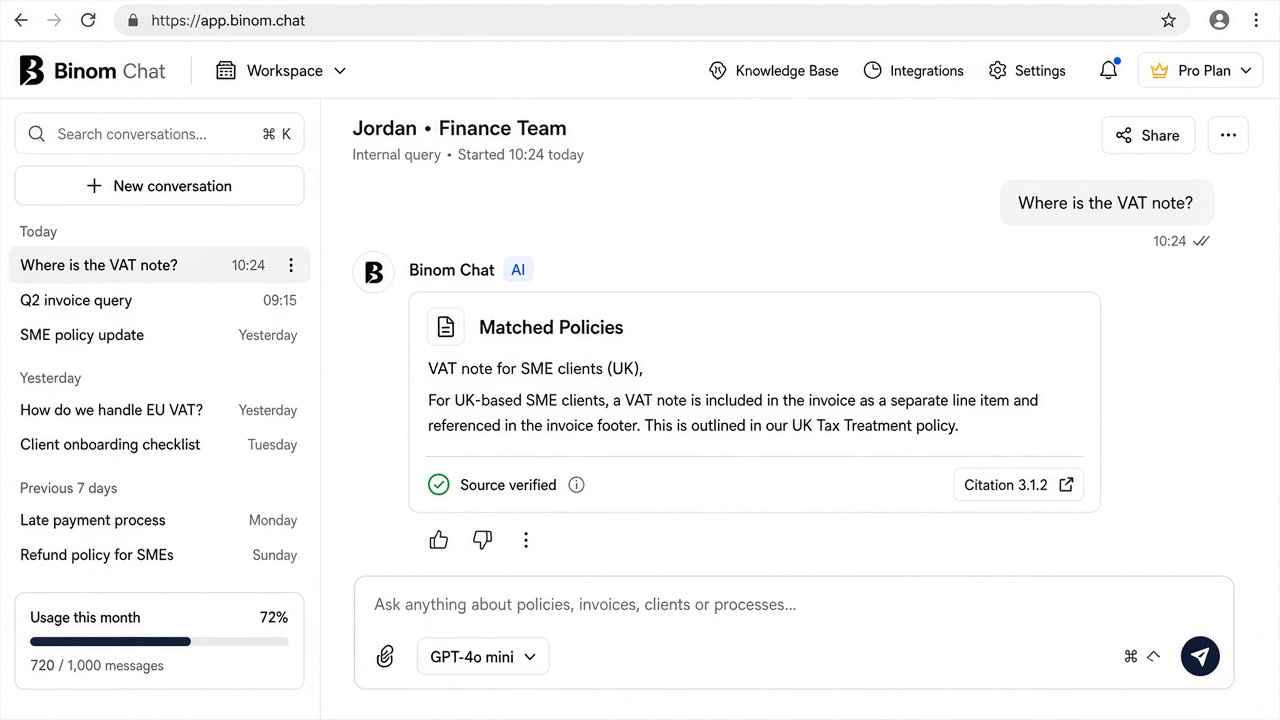1280x720 pixels.
Task: Click the Matched Policies document icon
Action: pos(446,327)
